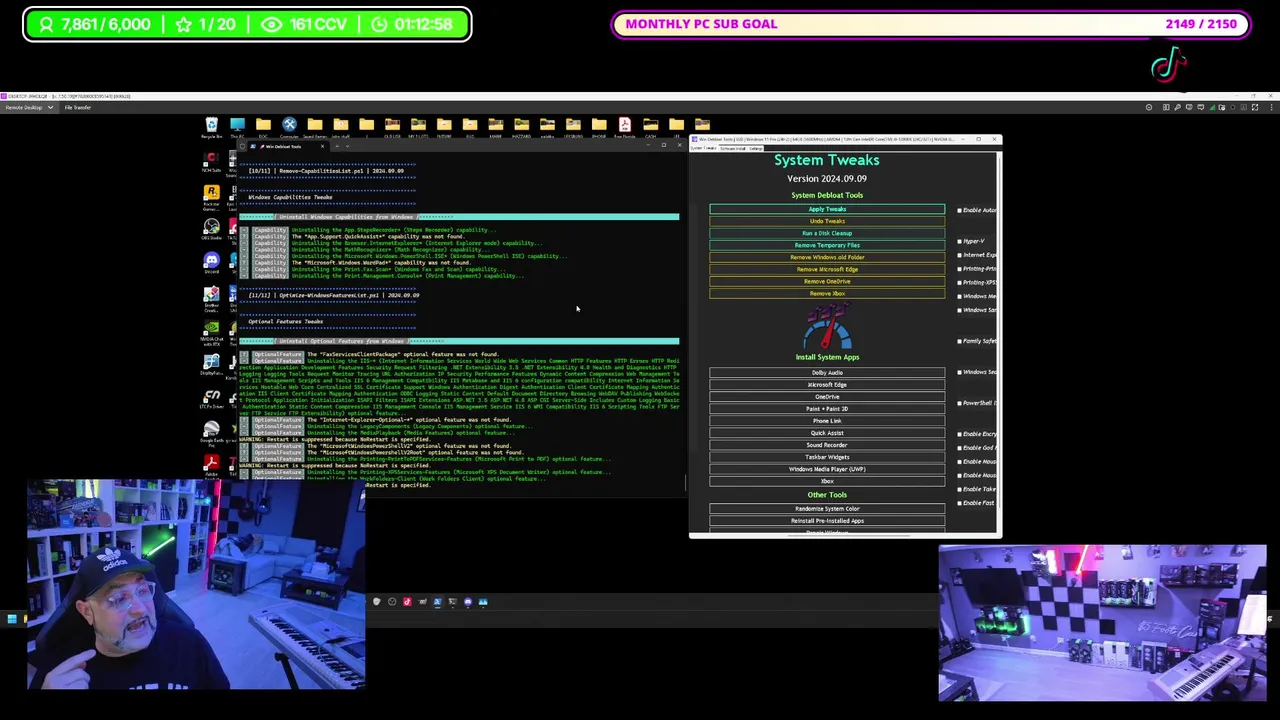Click the MONTHLY PC SUB GOAL progress bar
The width and height of the screenshot is (1280, 720).
tap(930, 24)
